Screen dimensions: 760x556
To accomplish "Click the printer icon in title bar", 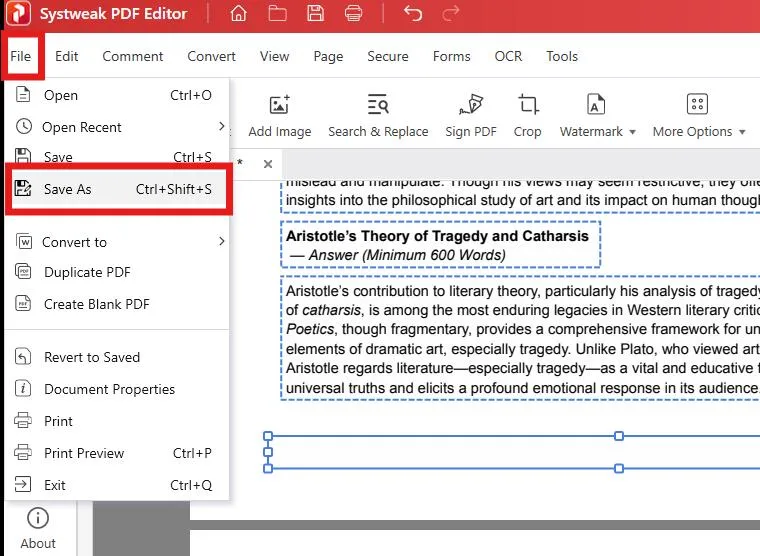I will point(353,14).
